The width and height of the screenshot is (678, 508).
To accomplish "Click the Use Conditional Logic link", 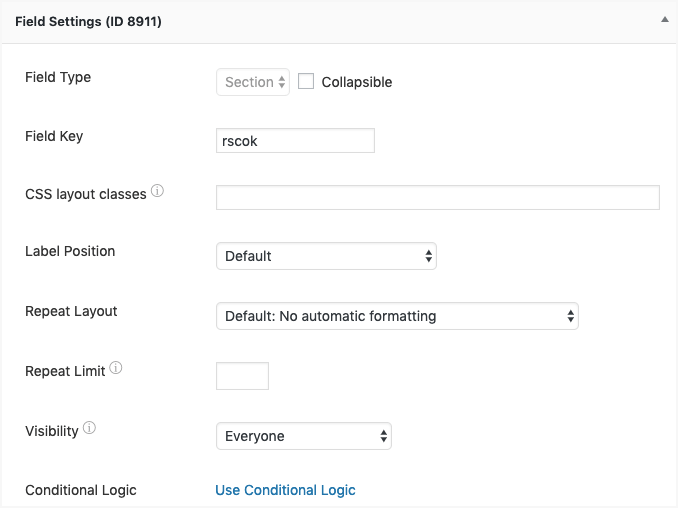I will [285, 490].
